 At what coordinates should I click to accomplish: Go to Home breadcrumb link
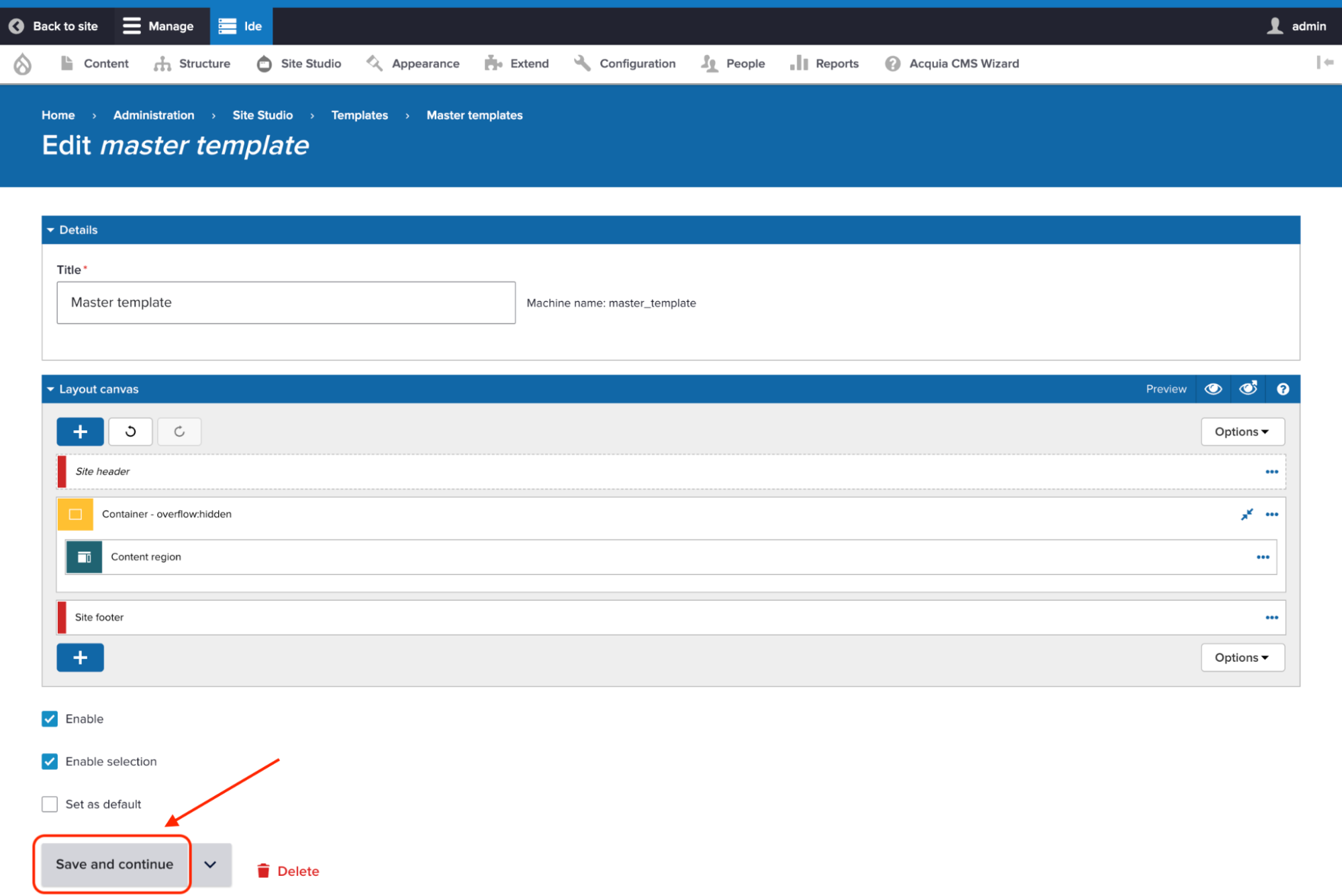click(58, 115)
